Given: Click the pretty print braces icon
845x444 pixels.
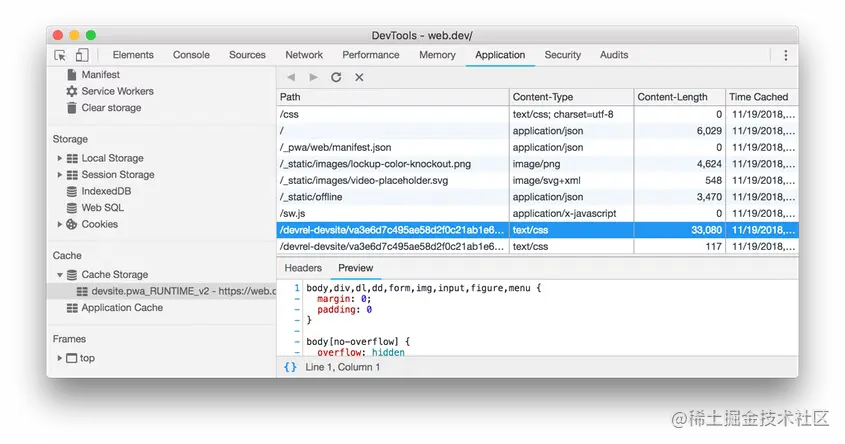Looking at the screenshot, I should [x=290, y=367].
